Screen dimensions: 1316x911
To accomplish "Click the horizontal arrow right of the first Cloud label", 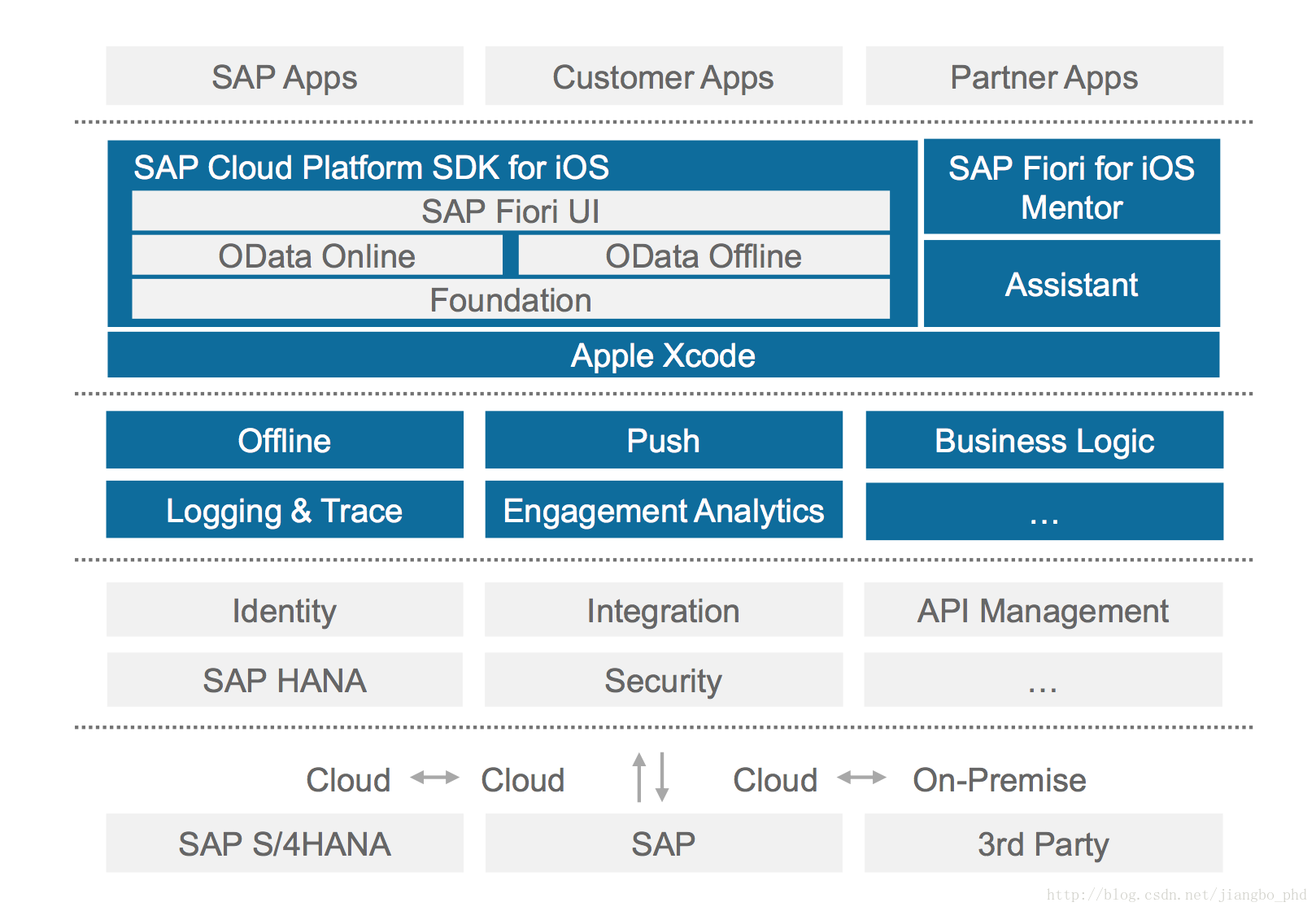I will [435, 778].
